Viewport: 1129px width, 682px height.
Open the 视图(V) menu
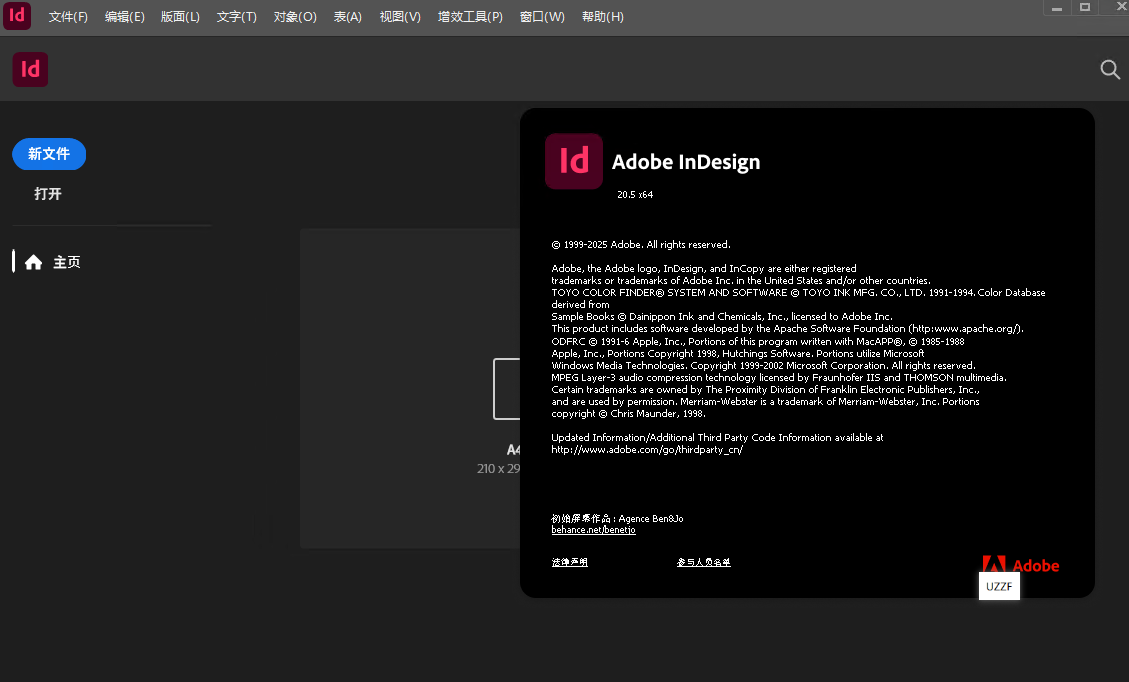click(400, 17)
